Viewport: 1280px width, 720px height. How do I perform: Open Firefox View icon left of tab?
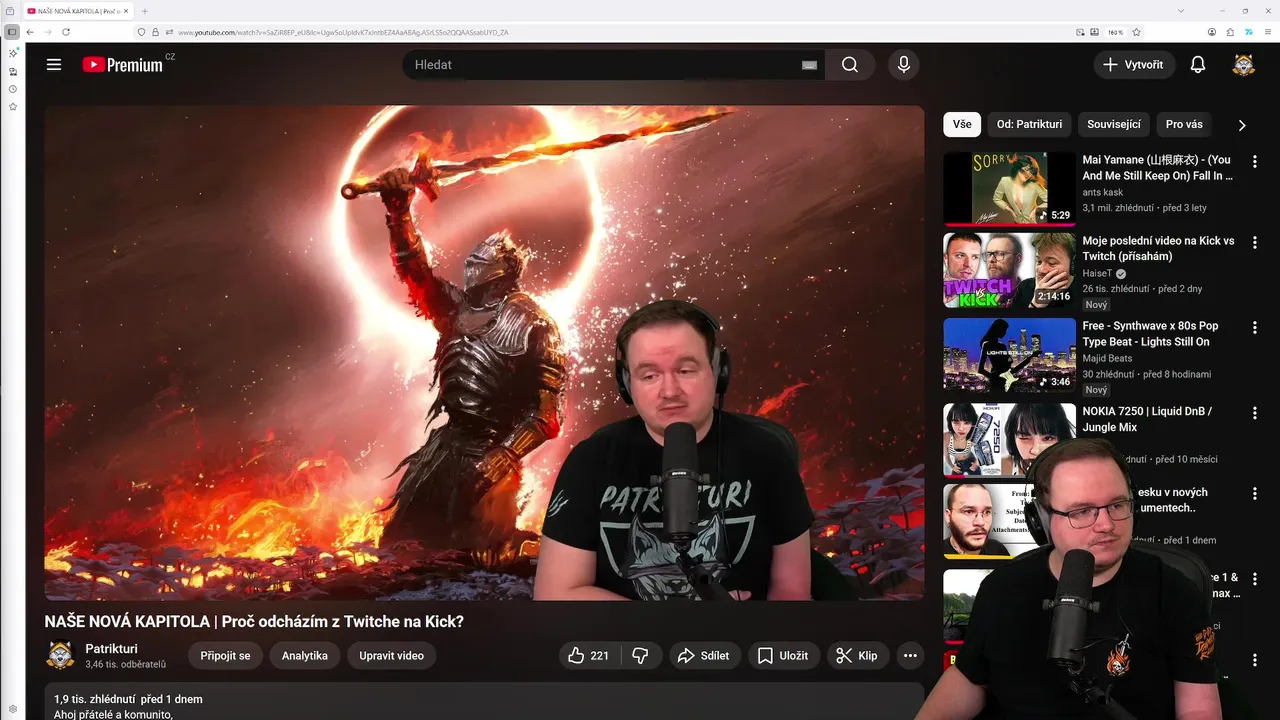click(10, 11)
